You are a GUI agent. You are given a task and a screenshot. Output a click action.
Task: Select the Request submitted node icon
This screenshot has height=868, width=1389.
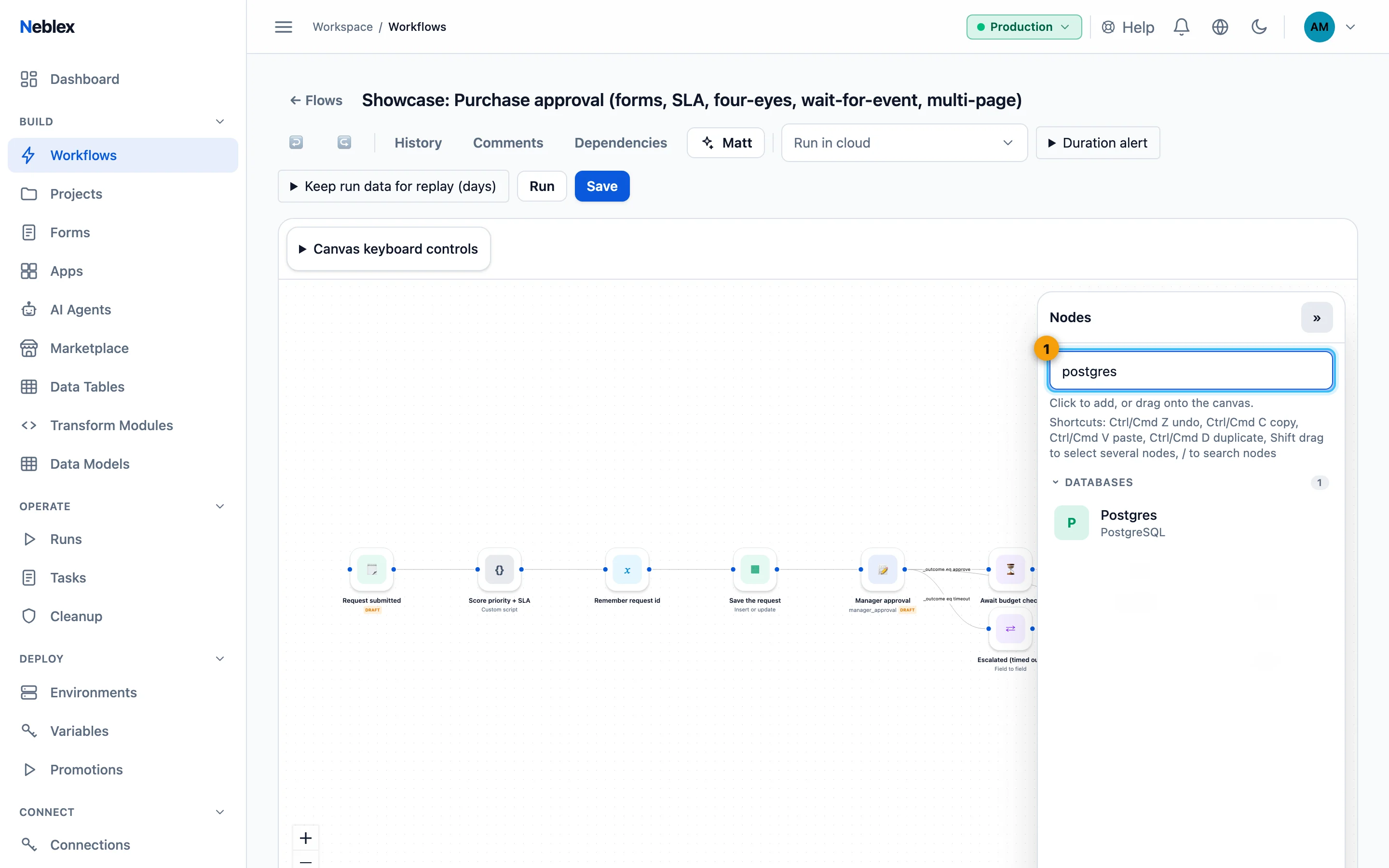point(372,570)
